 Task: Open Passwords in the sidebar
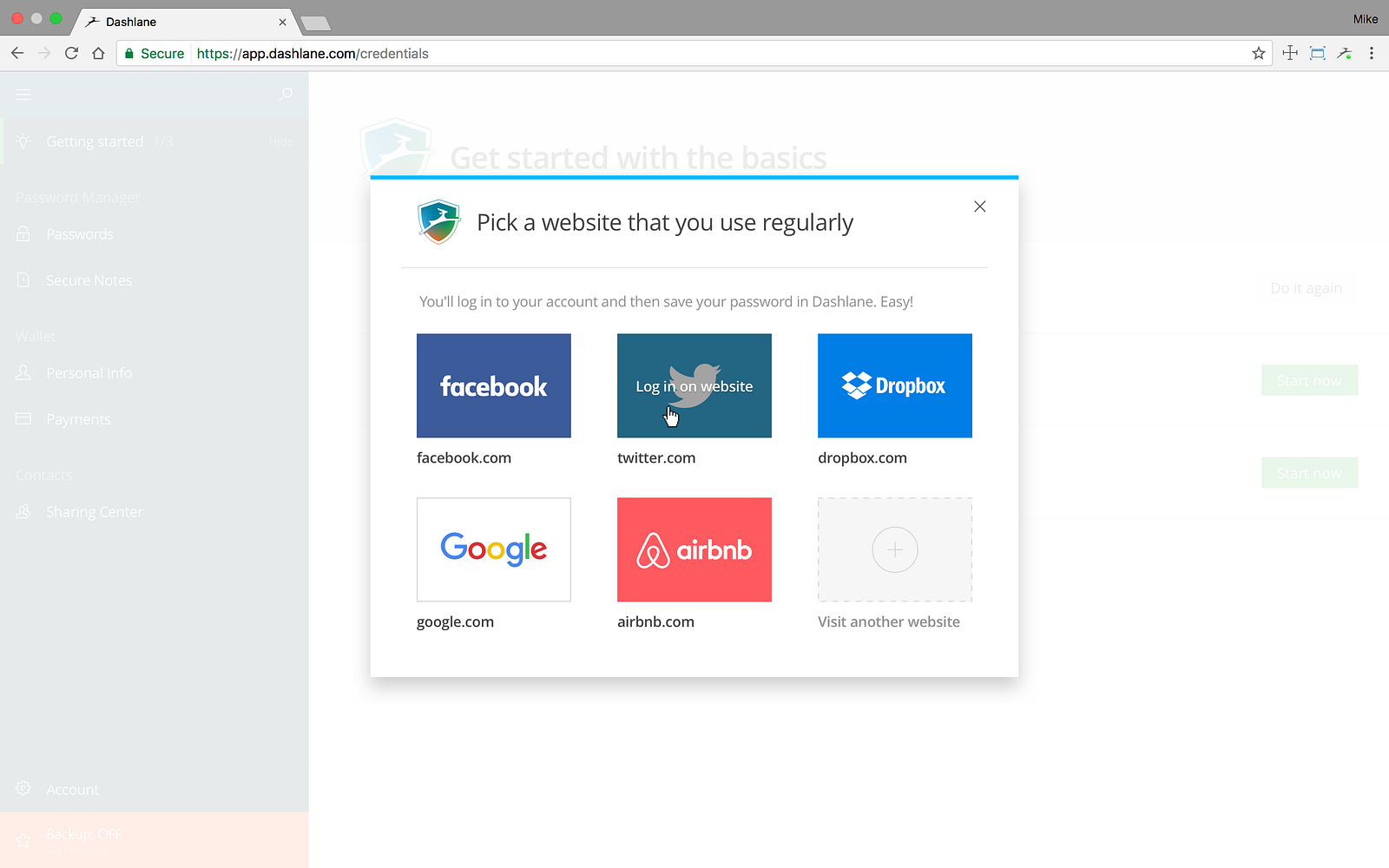pyautogui.click(x=154, y=234)
